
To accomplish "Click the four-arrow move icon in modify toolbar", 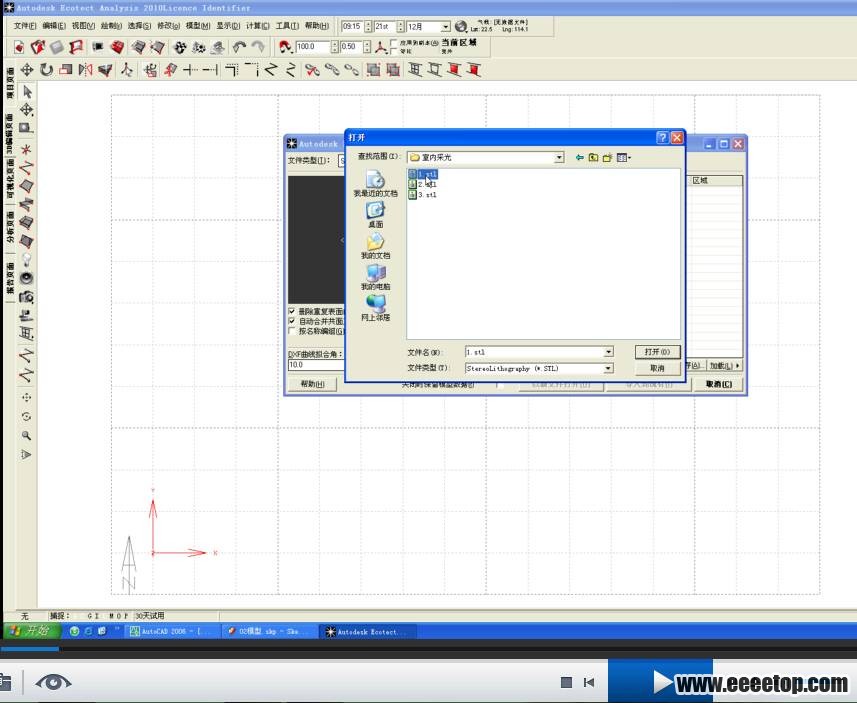I will point(27,70).
